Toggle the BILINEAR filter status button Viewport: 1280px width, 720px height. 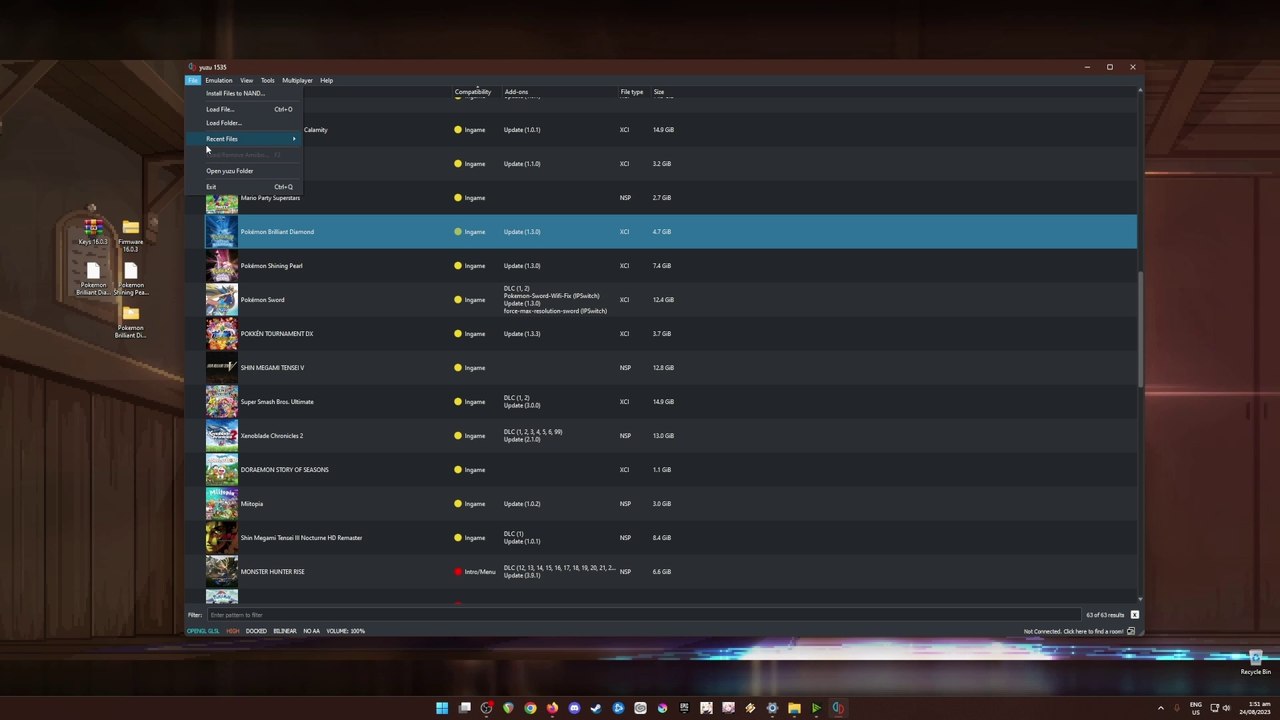285,631
